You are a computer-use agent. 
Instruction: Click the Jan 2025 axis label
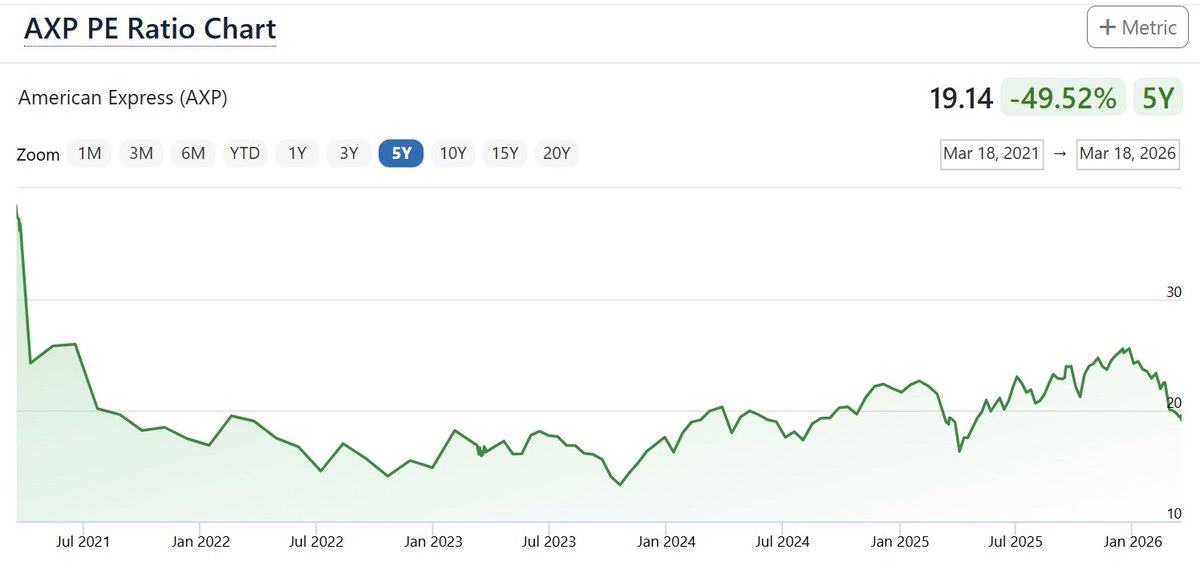pos(899,541)
